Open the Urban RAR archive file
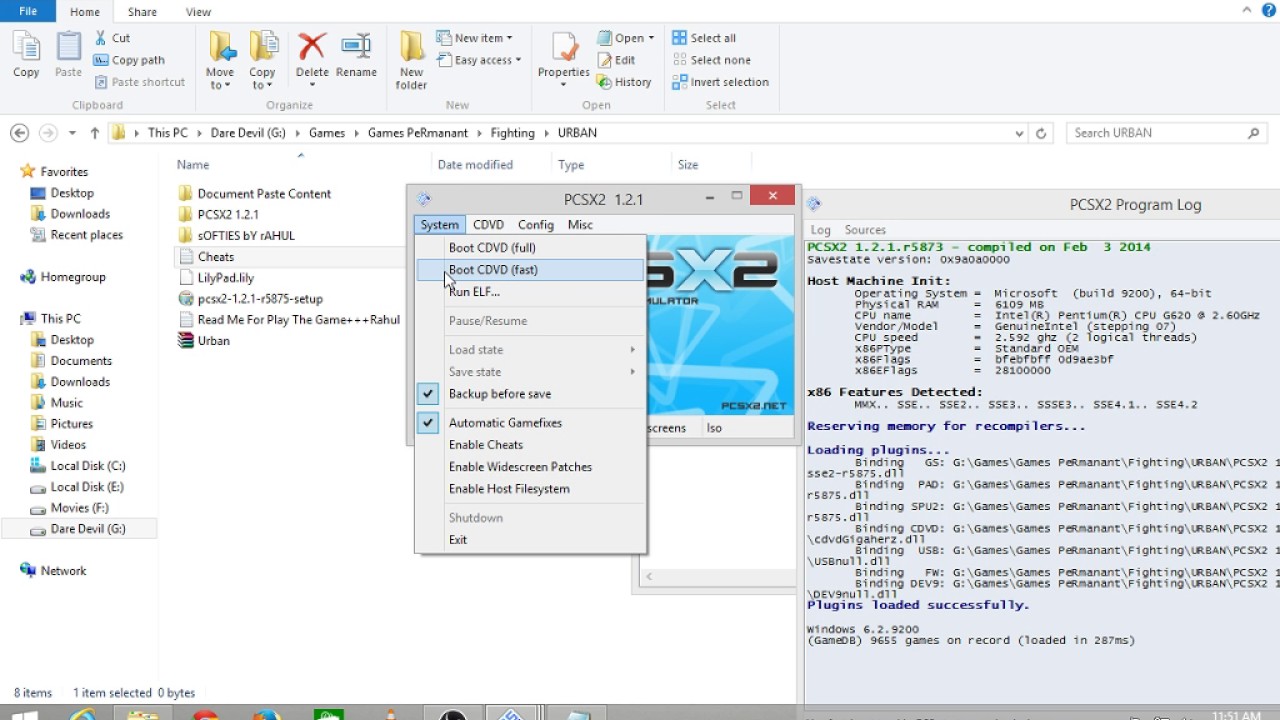The width and height of the screenshot is (1280, 720). [203, 341]
